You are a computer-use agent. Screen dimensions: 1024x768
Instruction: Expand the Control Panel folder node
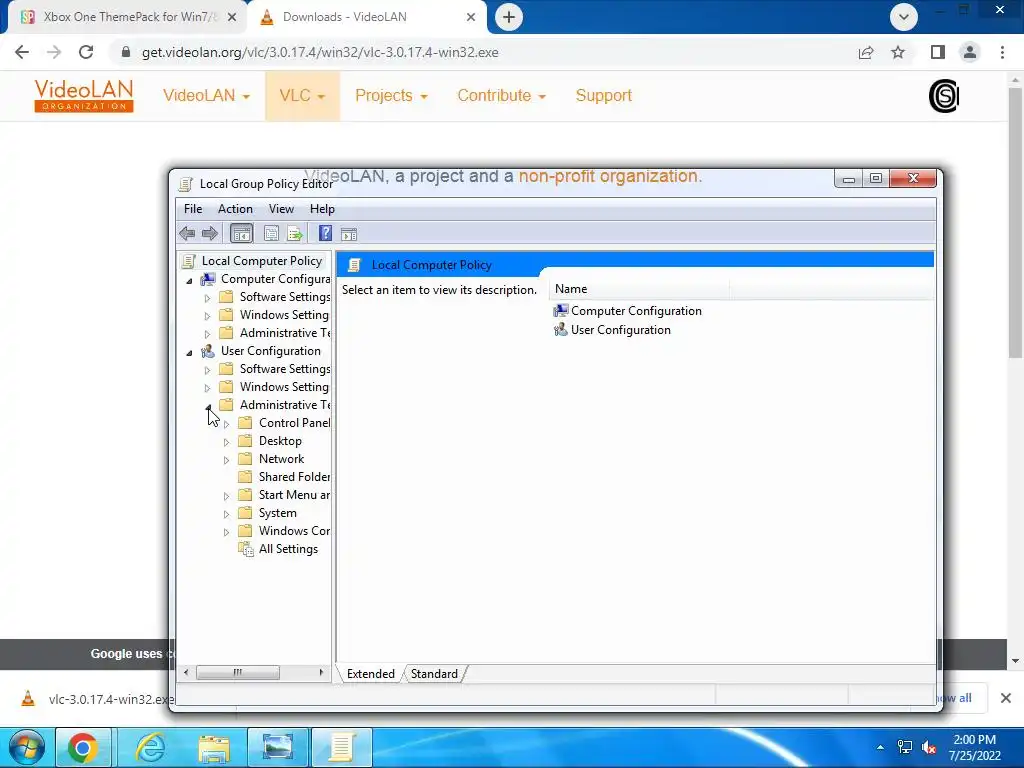tap(227, 424)
